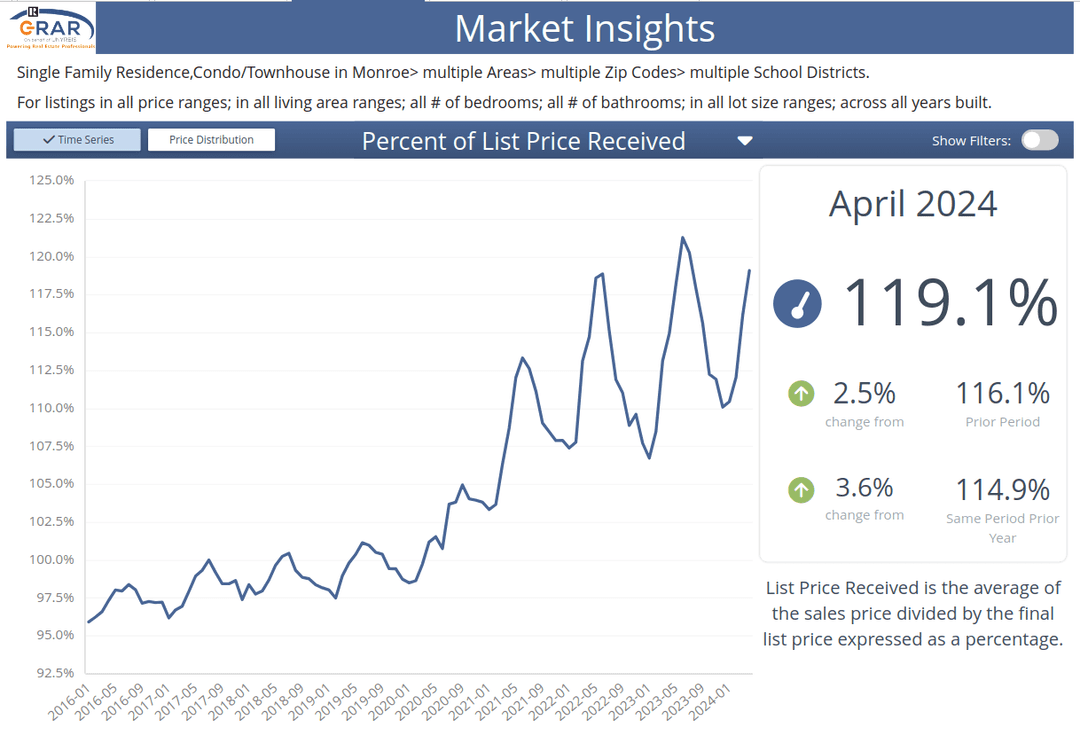Click the 116.1% Prior Period value
Viewport: 1080px width, 735px height.
coord(1002,392)
